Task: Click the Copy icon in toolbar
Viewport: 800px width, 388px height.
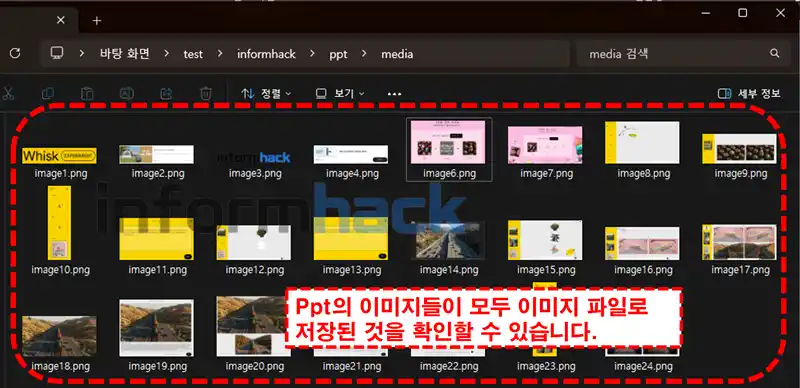Action: [48, 93]
